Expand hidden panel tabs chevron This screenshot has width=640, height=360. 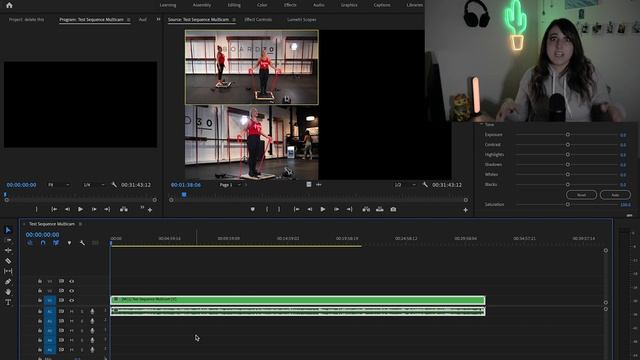(158, 19)
